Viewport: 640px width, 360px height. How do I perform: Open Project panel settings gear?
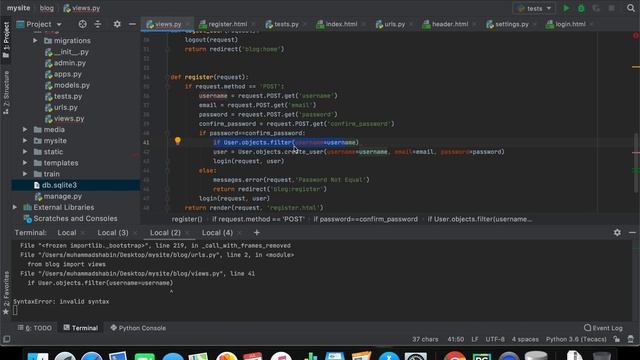117,24
